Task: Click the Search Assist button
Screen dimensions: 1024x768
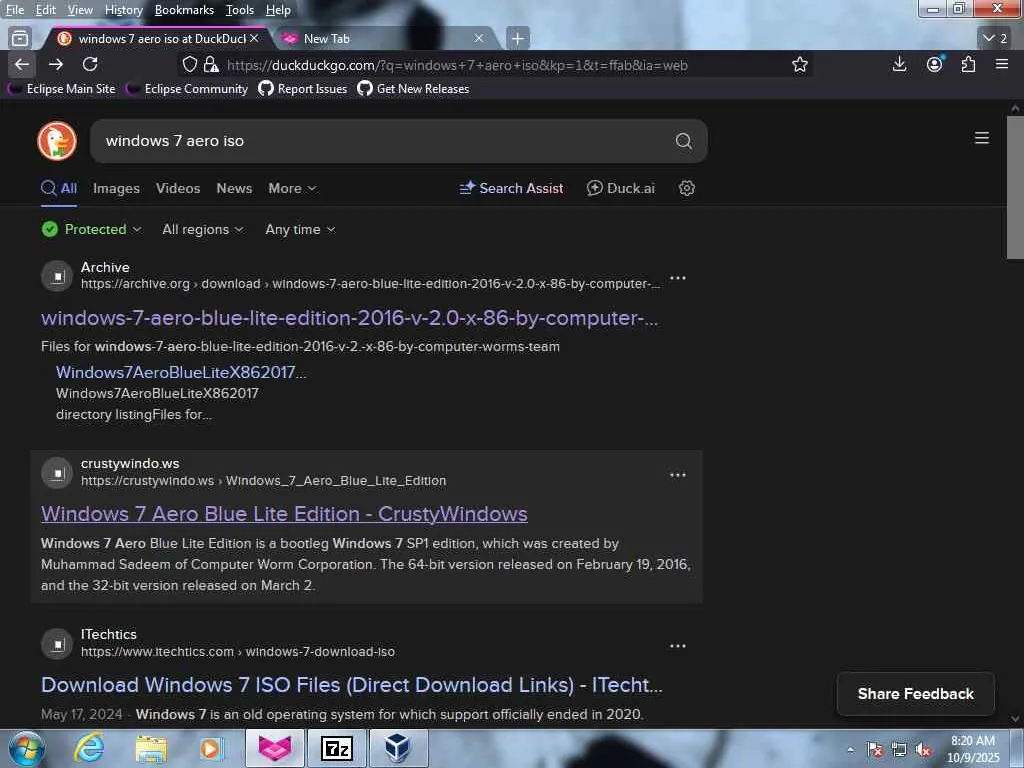Action: pyautogui.click(x=511, y=188)
